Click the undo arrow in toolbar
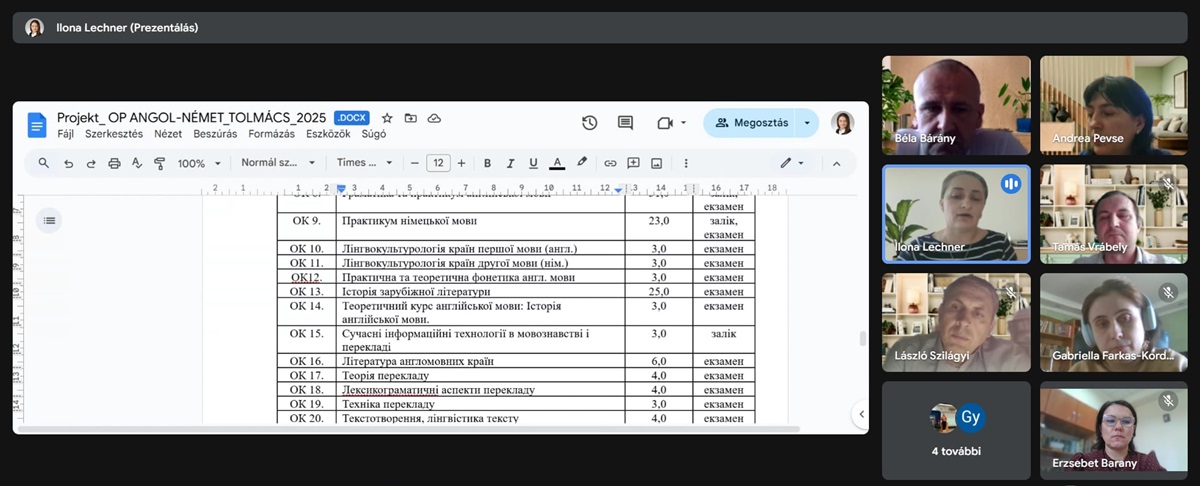1200x486 pixels. point(69,163)
